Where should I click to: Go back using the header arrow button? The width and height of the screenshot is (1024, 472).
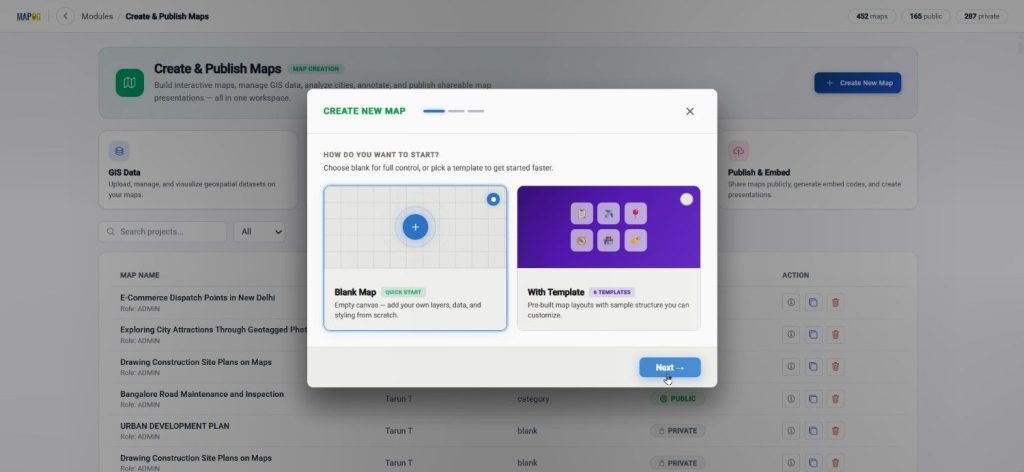pos(65,16)
